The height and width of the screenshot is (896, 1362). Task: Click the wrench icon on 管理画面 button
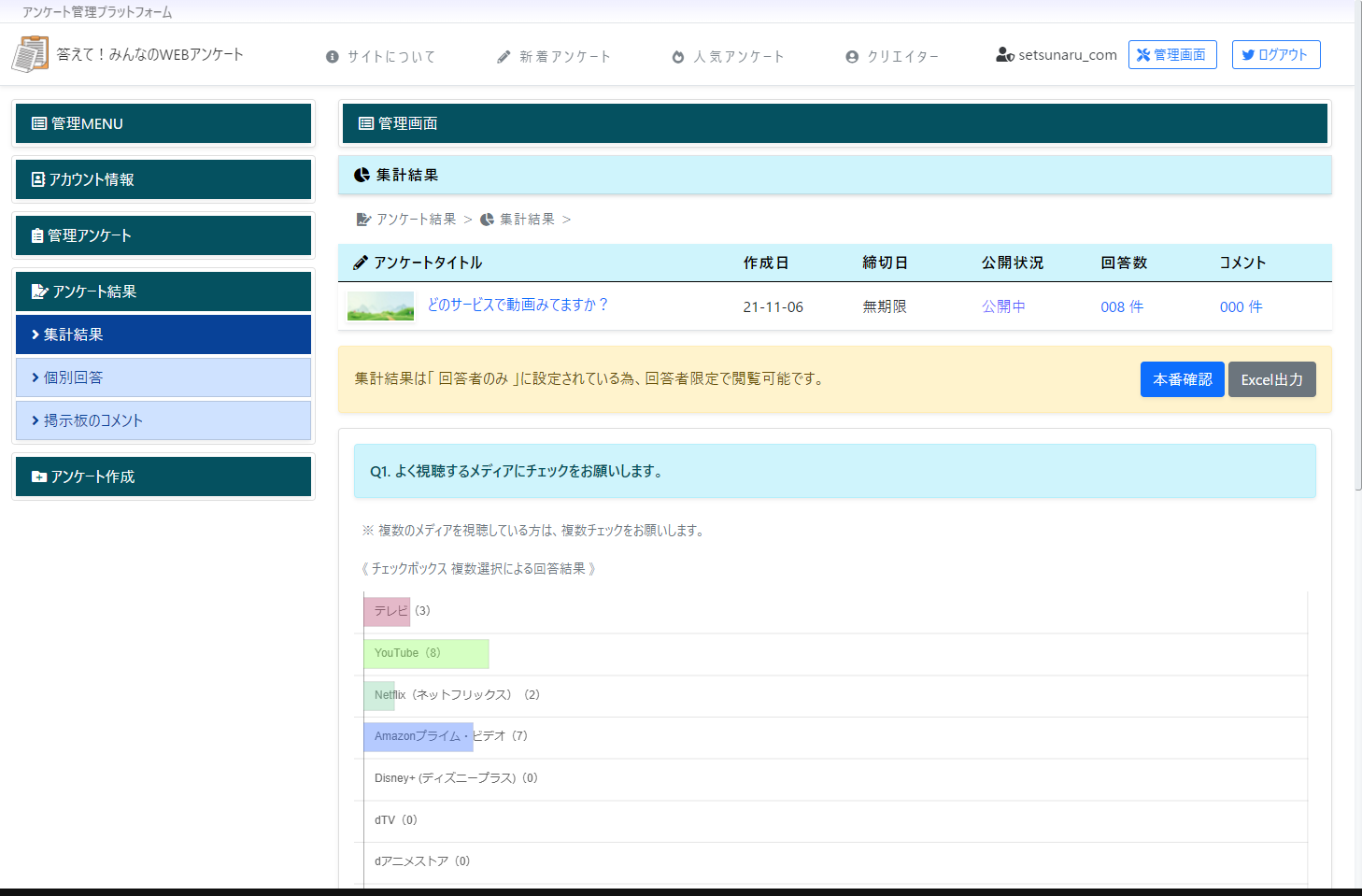pyautogui.click(x=1142, y=54)
